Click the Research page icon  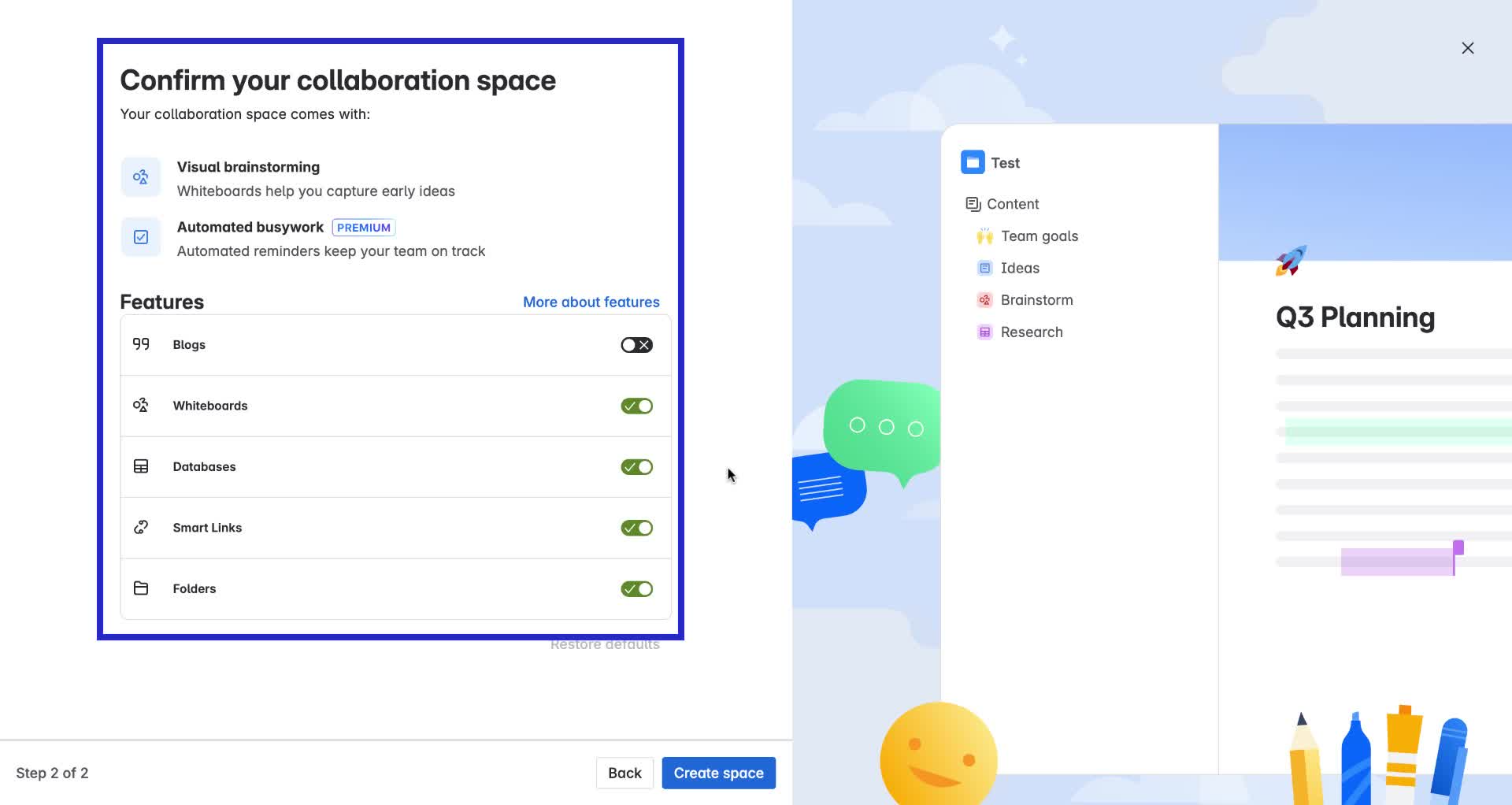984,332
